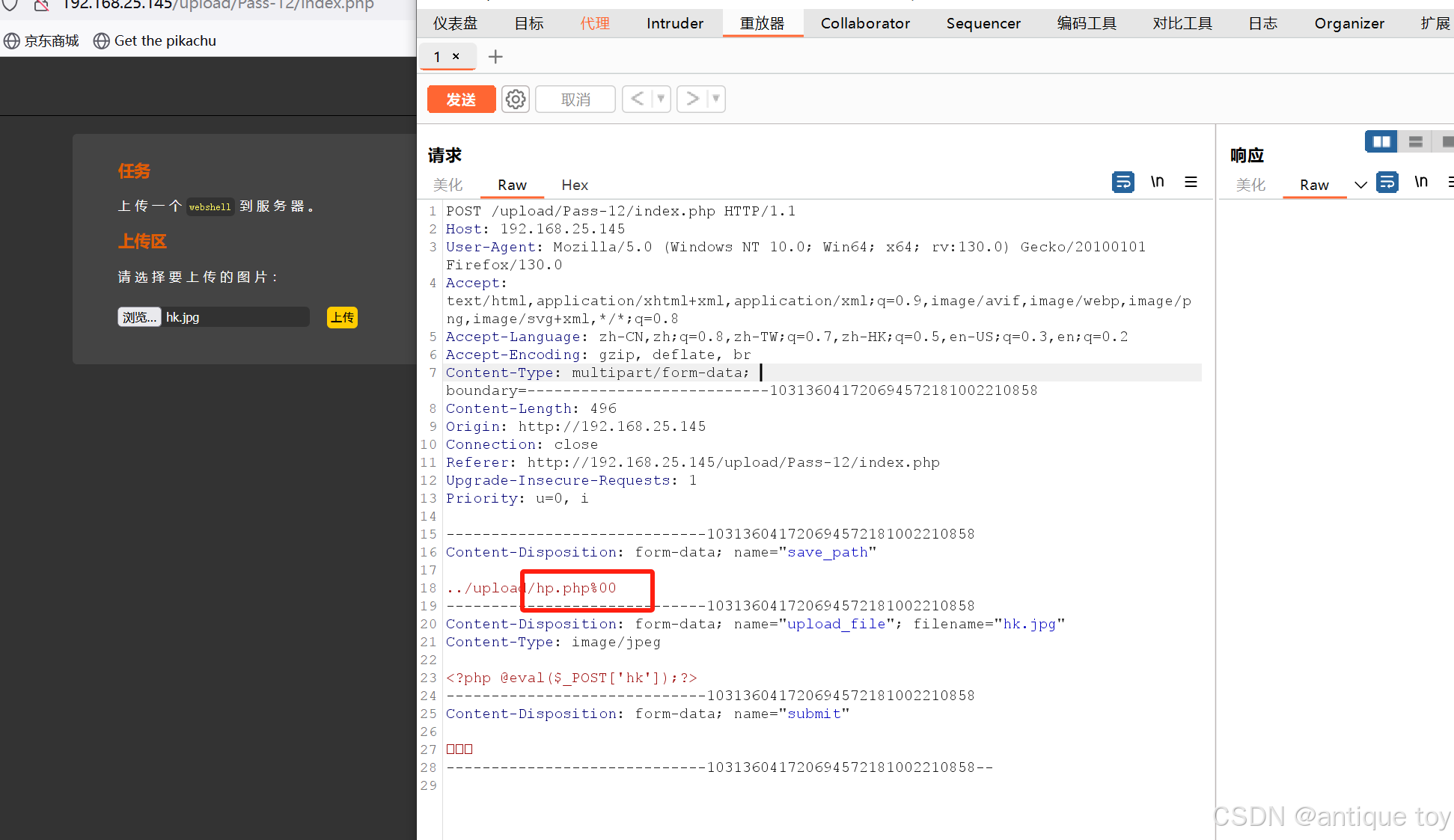Toggle non-printable chars \n in request panel

[1157, 182]
